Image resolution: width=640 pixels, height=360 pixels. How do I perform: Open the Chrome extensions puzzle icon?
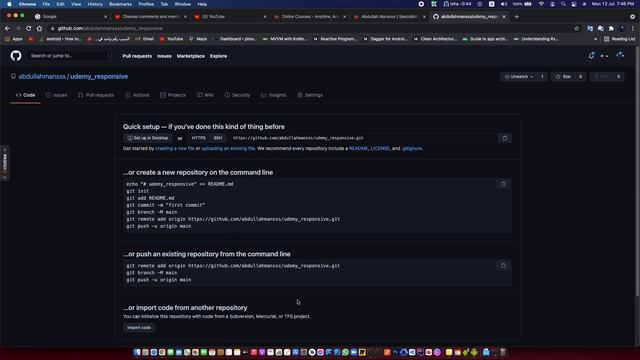(x=611, y=28)
